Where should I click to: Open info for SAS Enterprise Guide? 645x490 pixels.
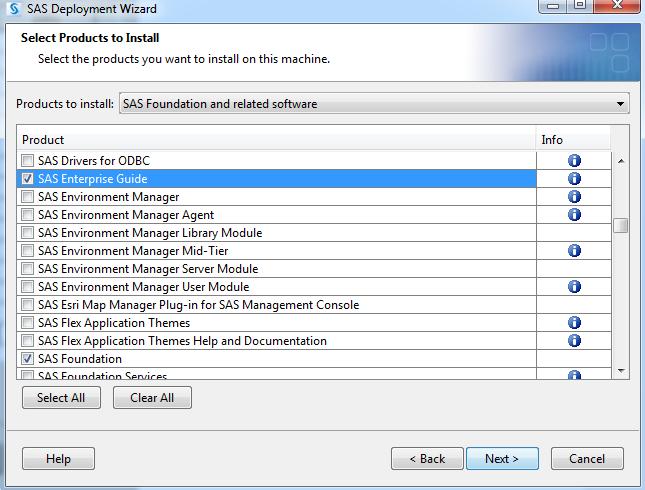[x=574, y=179]
